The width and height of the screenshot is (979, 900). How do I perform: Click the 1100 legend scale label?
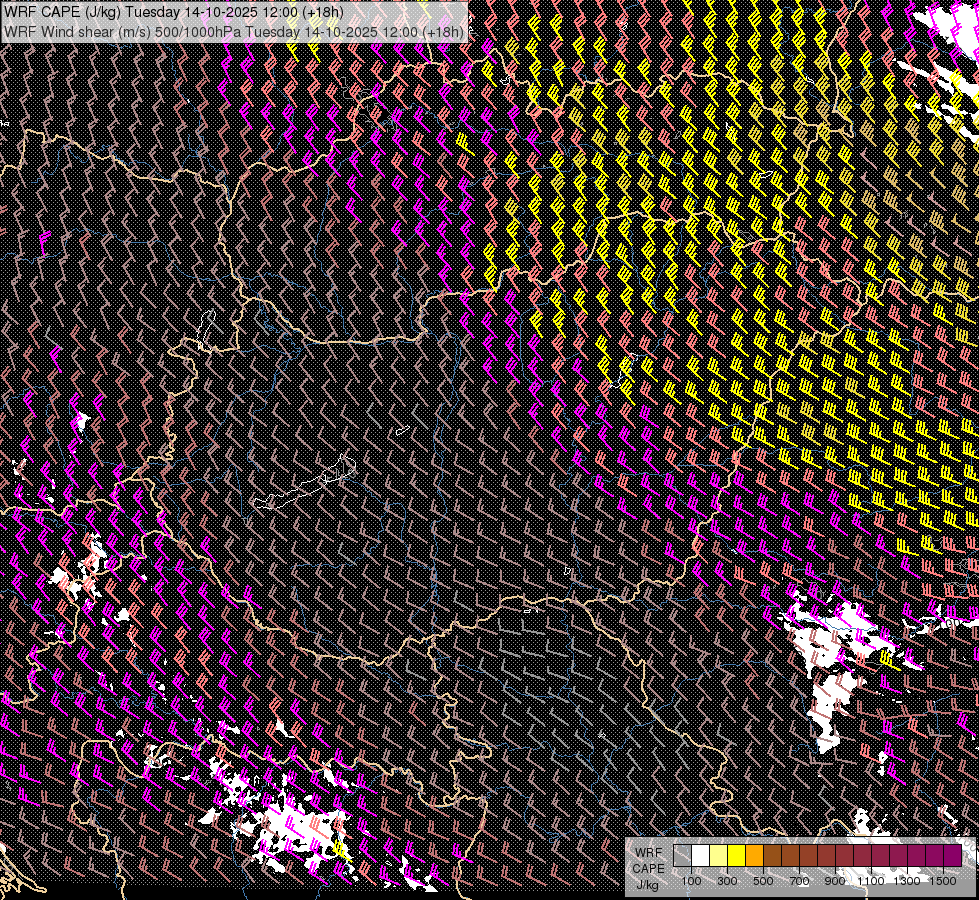pyautogui.click(x=871, y=881)
